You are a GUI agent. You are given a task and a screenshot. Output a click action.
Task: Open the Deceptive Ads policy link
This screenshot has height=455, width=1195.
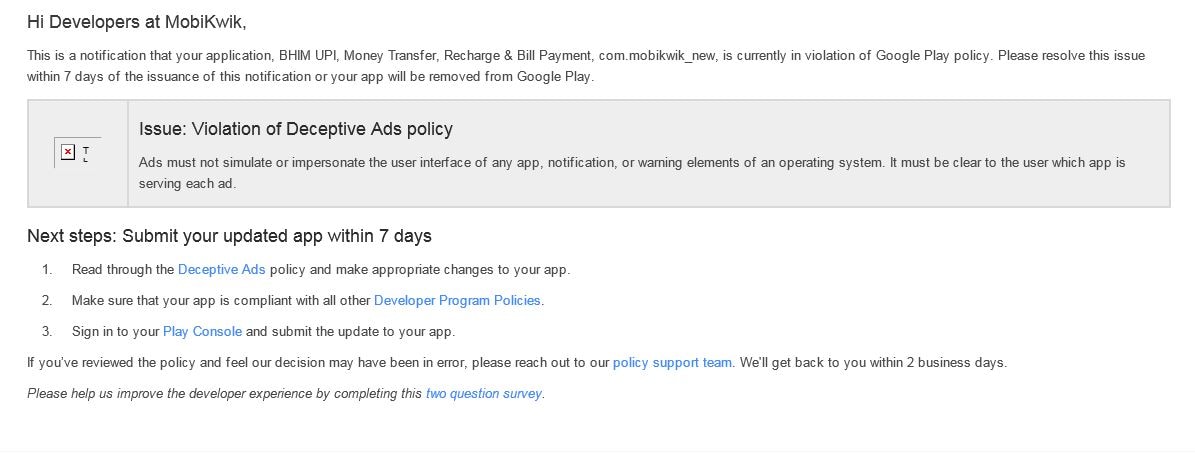tap(221, 270)
